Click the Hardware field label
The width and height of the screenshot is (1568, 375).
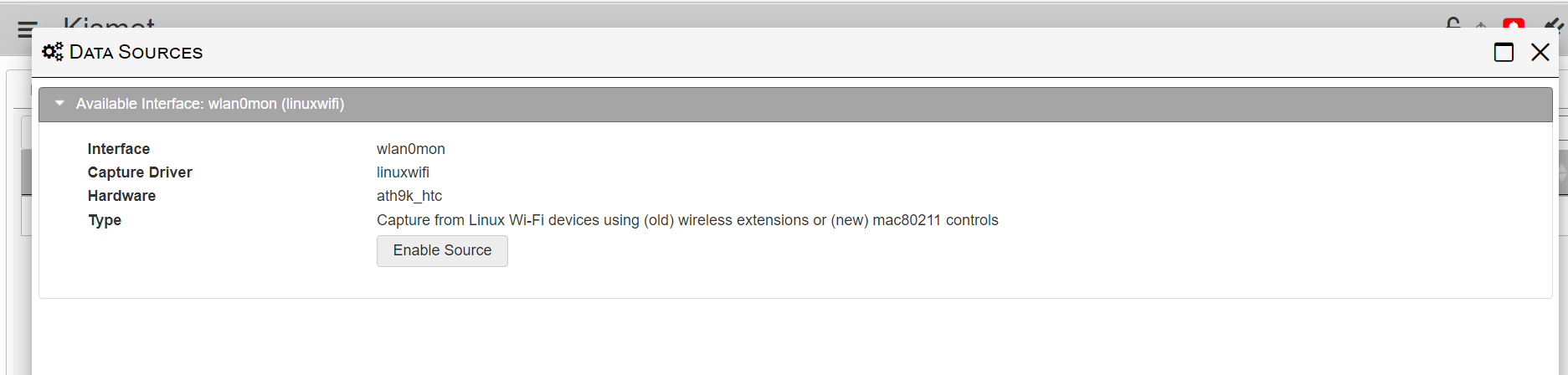121,196
